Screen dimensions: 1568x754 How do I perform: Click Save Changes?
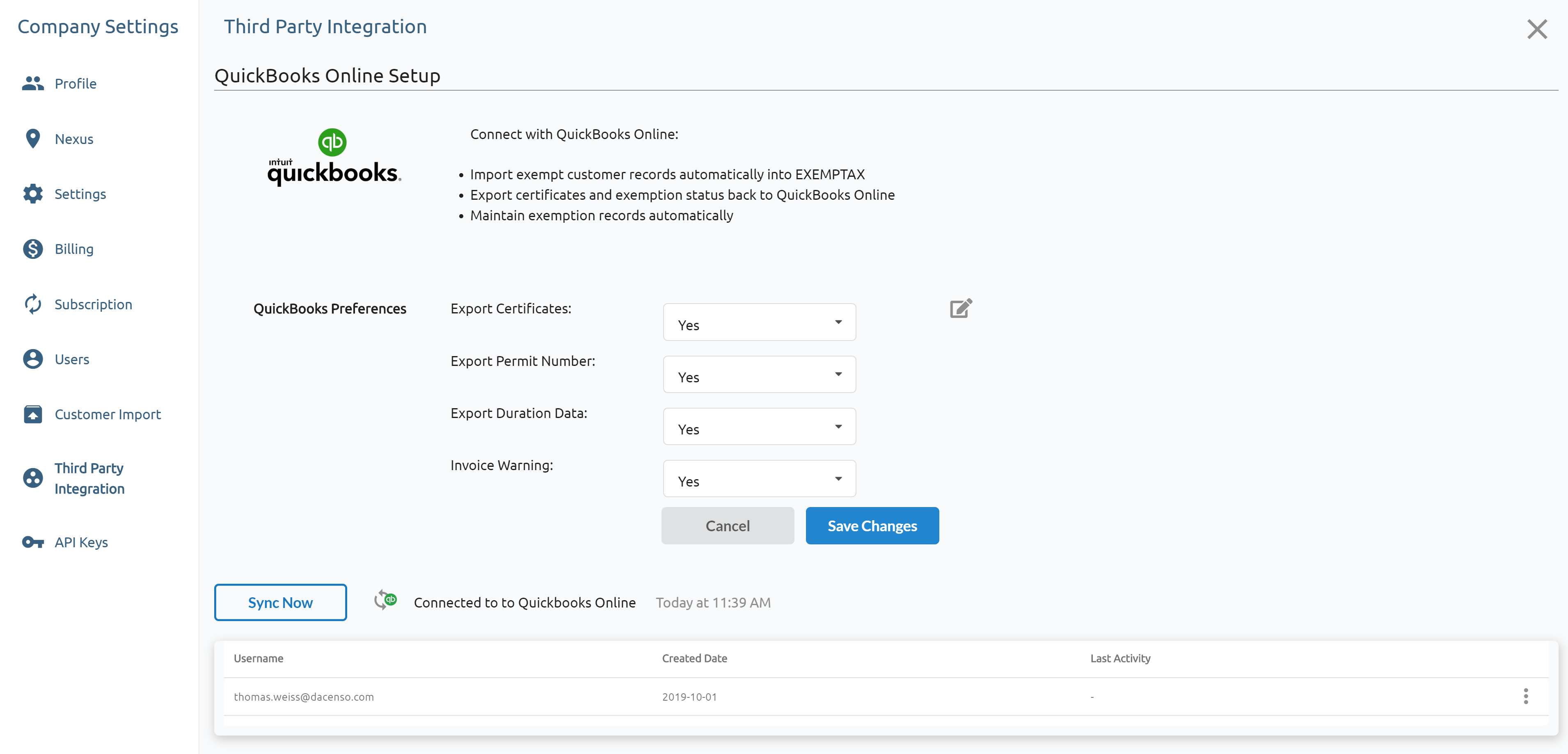tap(872, 525)
